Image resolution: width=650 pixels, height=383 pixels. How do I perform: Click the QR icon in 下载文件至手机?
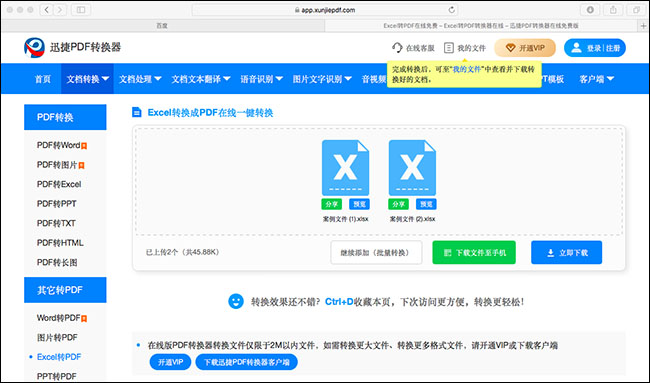tap(447, 253)
